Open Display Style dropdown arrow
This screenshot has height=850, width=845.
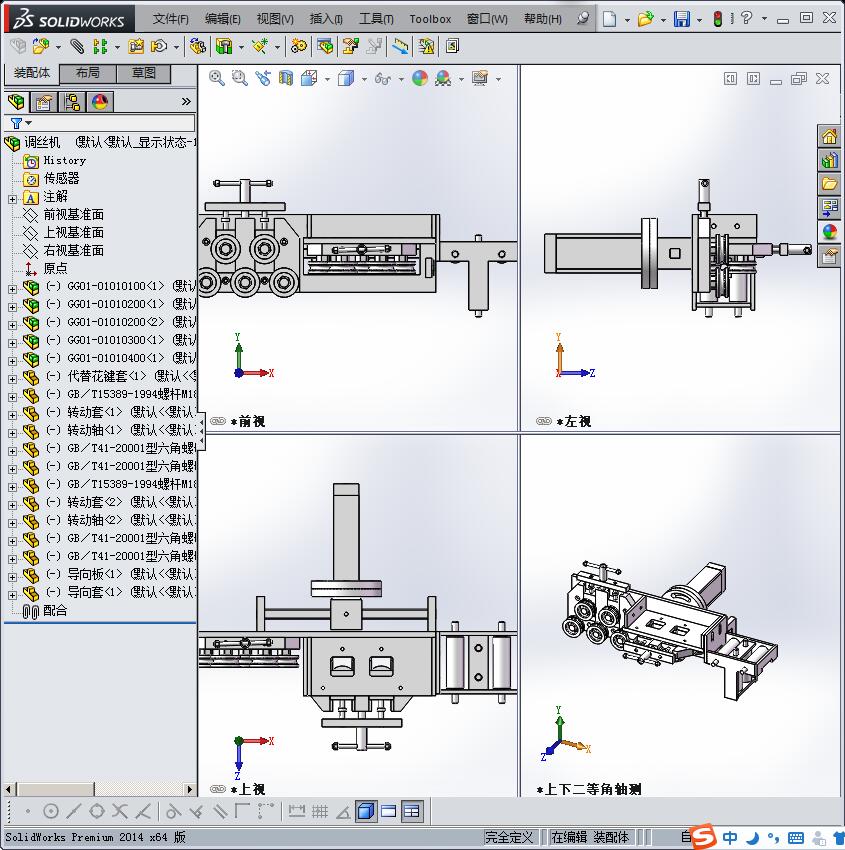coord(364,80)
